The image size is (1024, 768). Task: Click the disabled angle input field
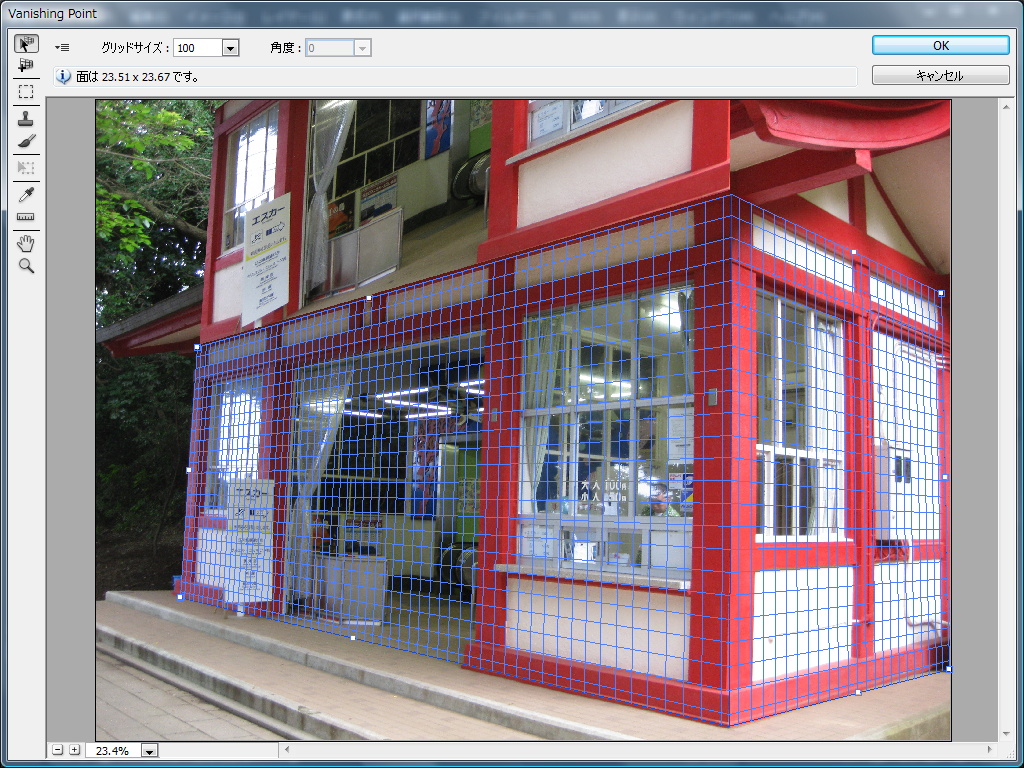330,48
